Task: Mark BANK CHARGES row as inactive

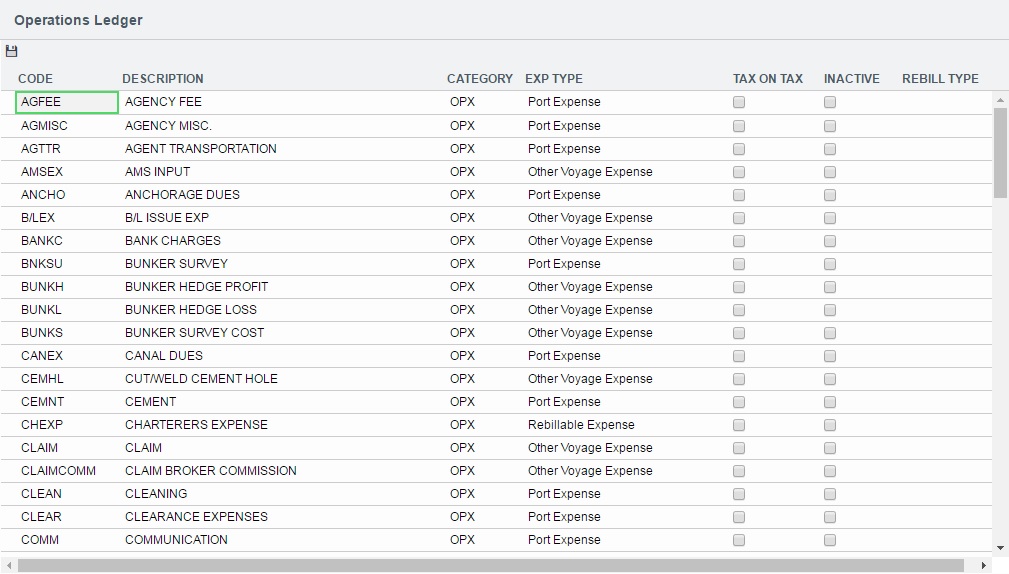Action: (x=830, y=241)
